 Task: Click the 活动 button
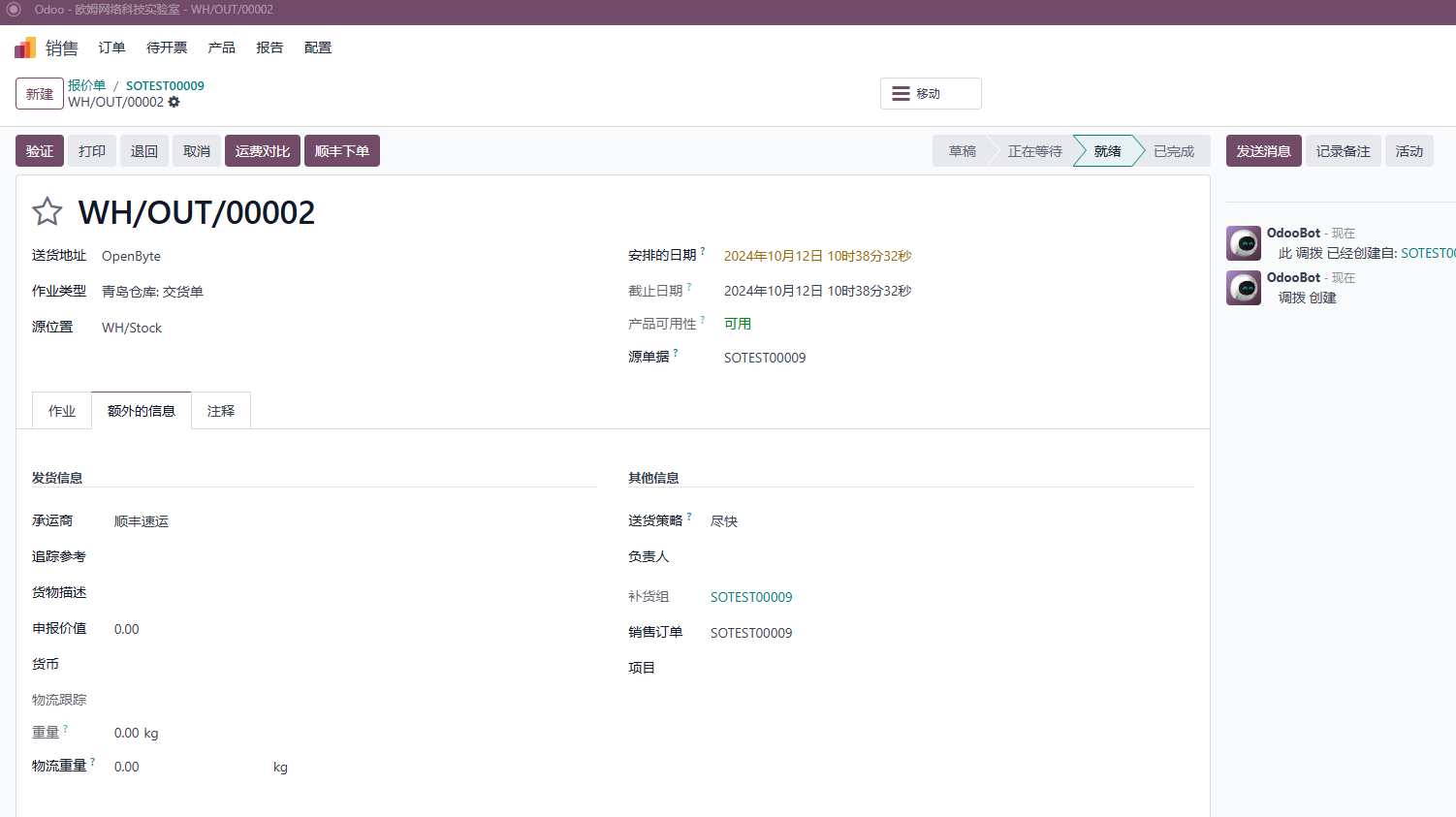pos(1409,151)
